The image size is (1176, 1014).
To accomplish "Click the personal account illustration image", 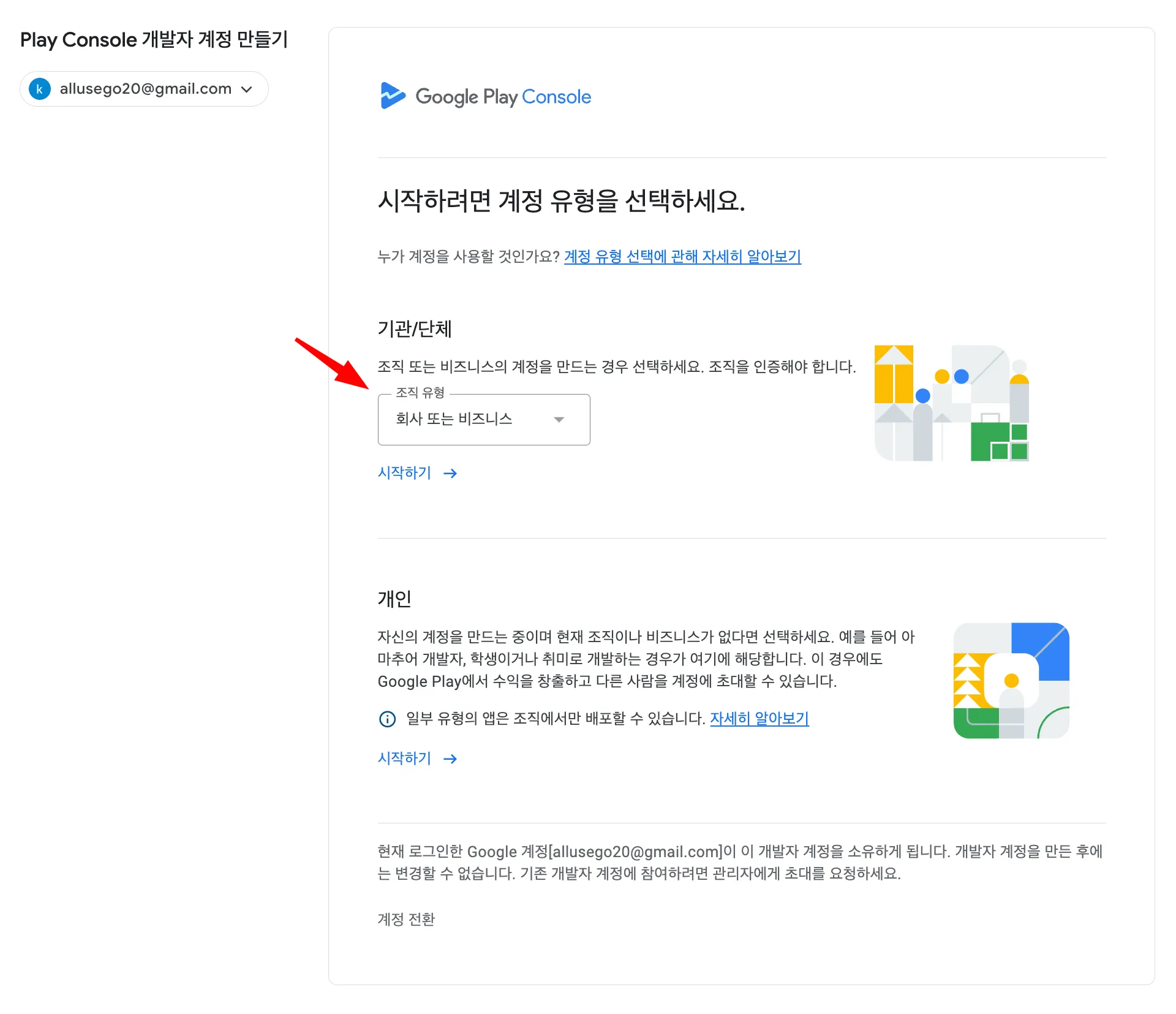I will (x=1011, y=681).
